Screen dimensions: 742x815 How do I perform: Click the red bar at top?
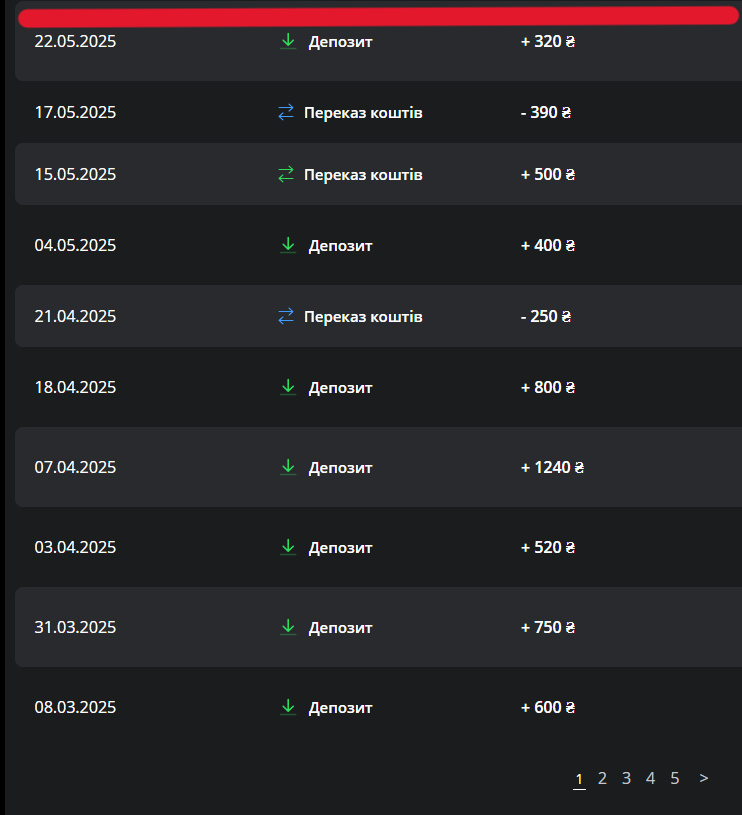(378, 16)
